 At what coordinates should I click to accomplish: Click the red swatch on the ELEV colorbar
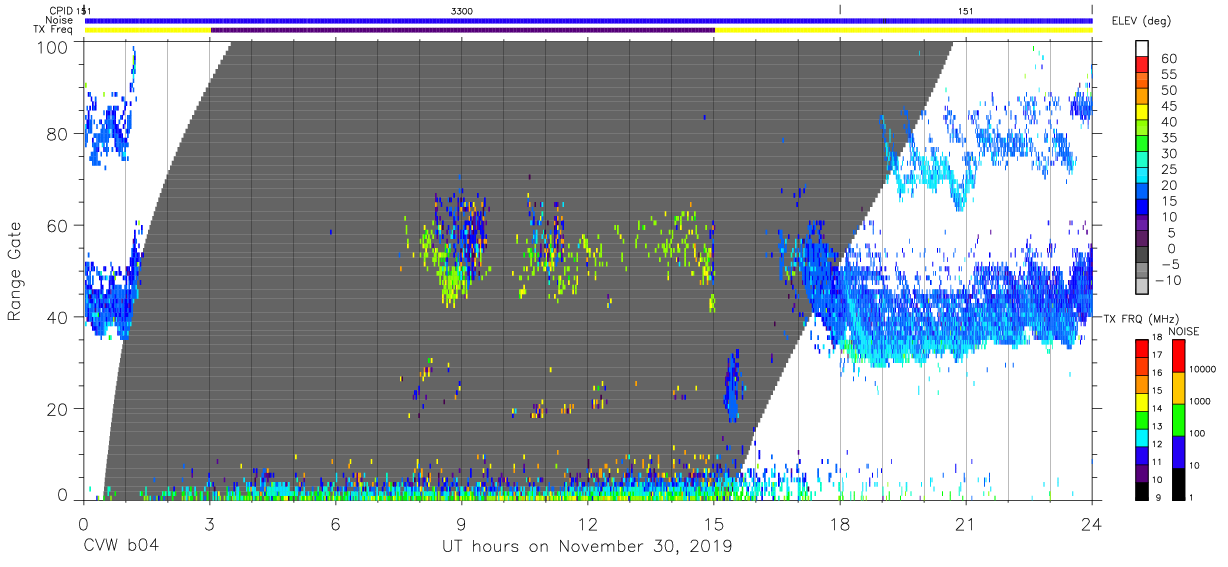(1141, 66)
